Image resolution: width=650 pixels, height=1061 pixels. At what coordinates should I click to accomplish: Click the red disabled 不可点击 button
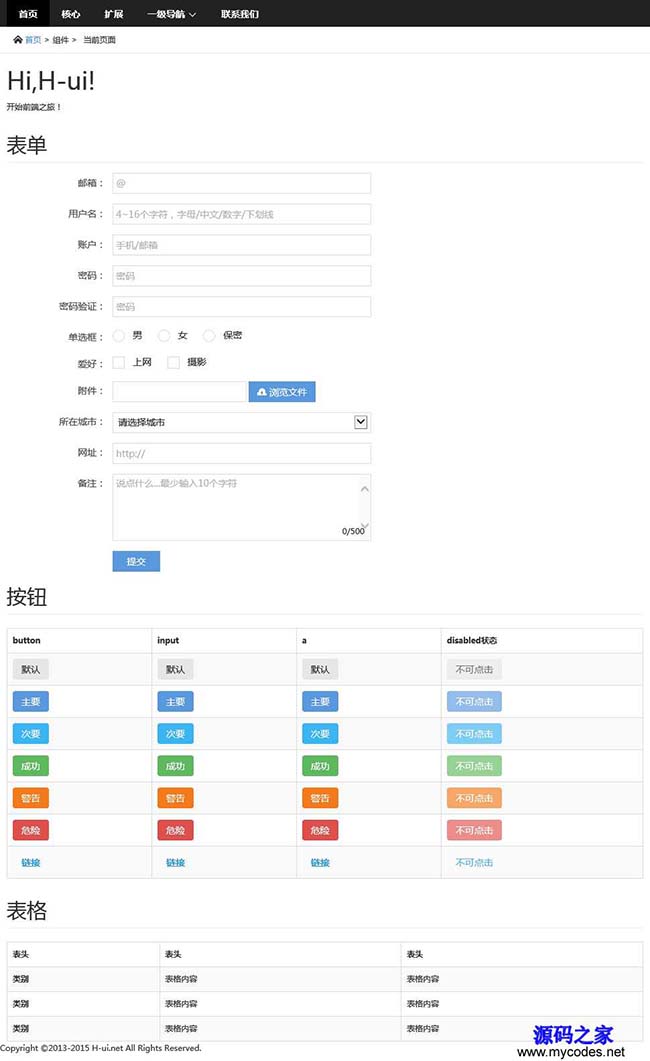(x=474, y=830)
